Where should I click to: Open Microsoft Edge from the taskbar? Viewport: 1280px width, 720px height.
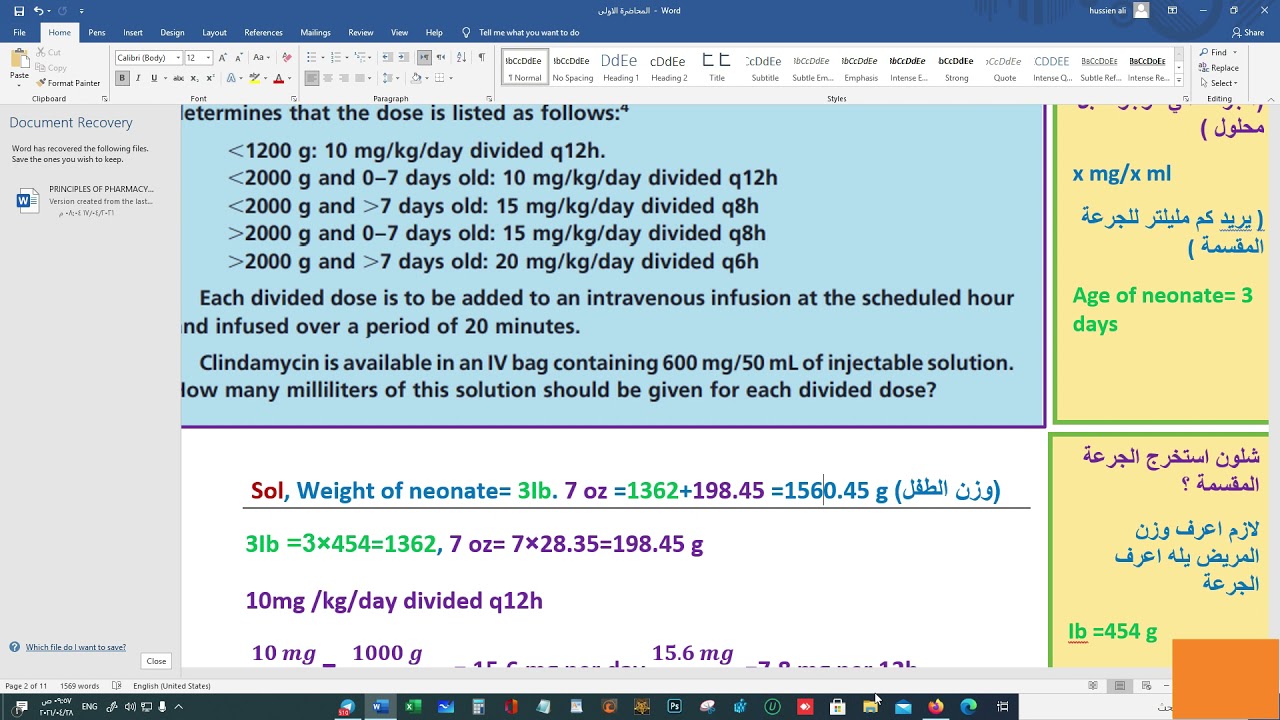(x=968, y=707)
